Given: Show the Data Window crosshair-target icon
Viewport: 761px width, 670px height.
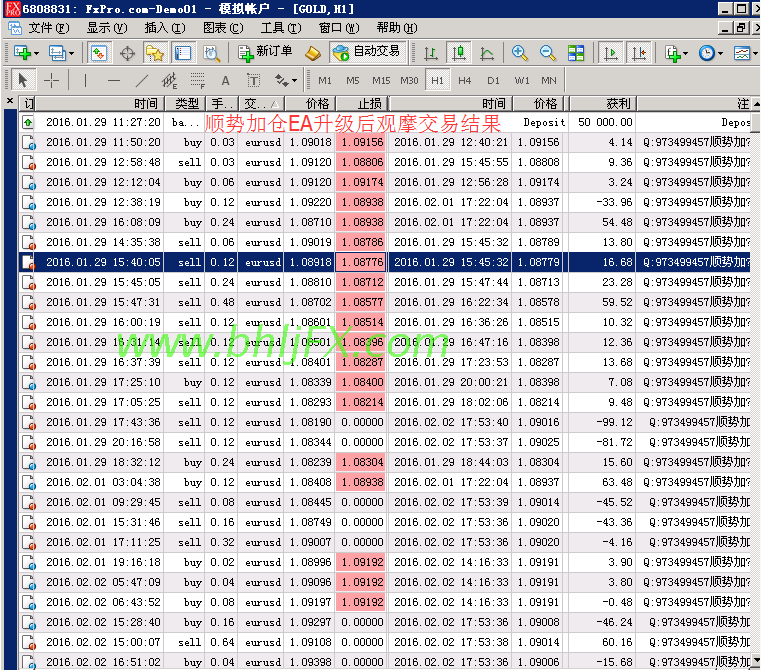Looking at the screenshot, I should [128, 53].
